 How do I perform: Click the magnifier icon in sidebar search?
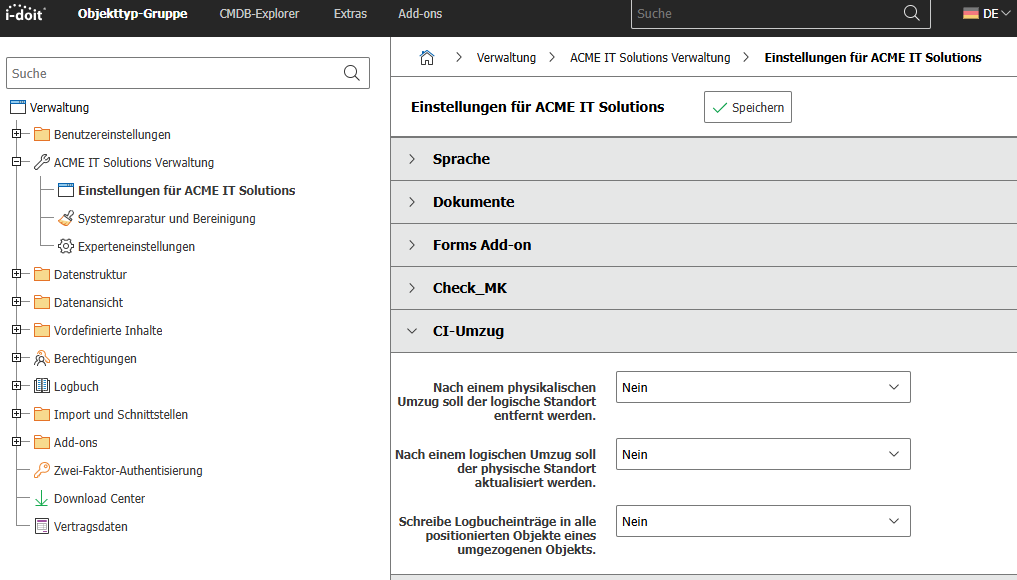click(x=352, y=73)
